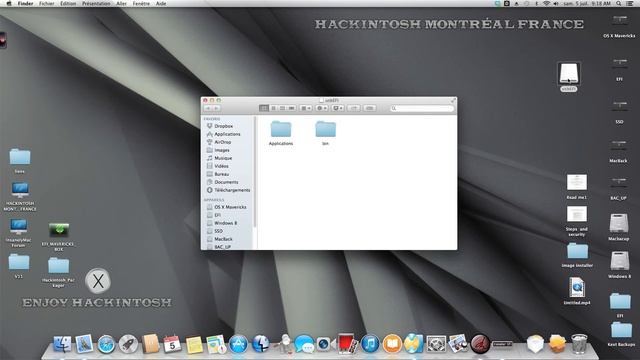Screen dimensions: 640x360
Task: Open Finder from the Dock
Action: [62, 344]
